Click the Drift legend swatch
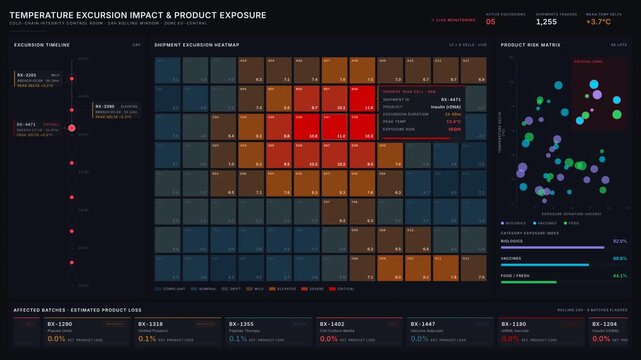The width and height of the screenshot is (641, 360). point(224,289)
